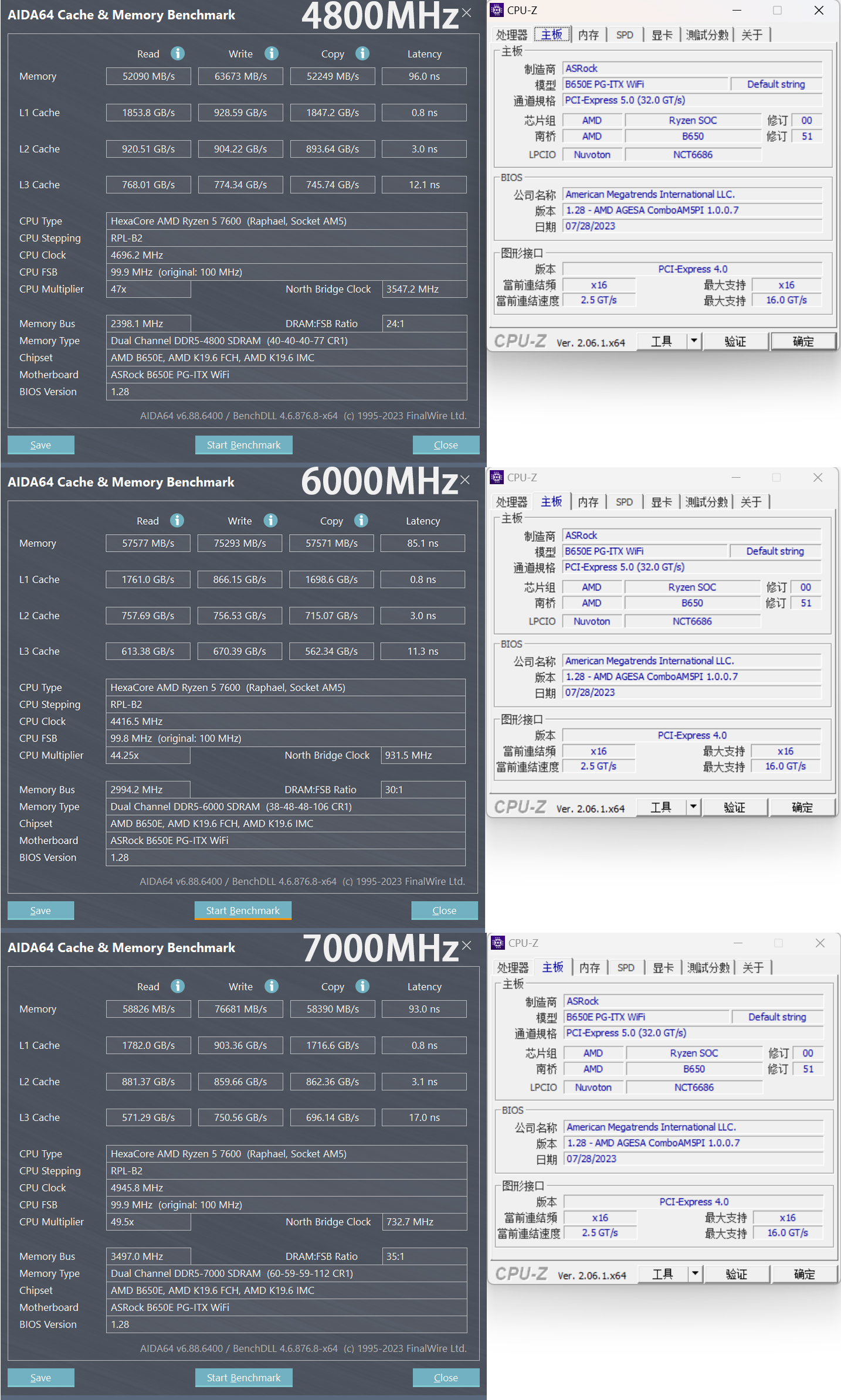841x1400 pixels.
Task: Click 验证 button in top CPU-Z window
Action: pyautogui.click(x=735, y=341)
